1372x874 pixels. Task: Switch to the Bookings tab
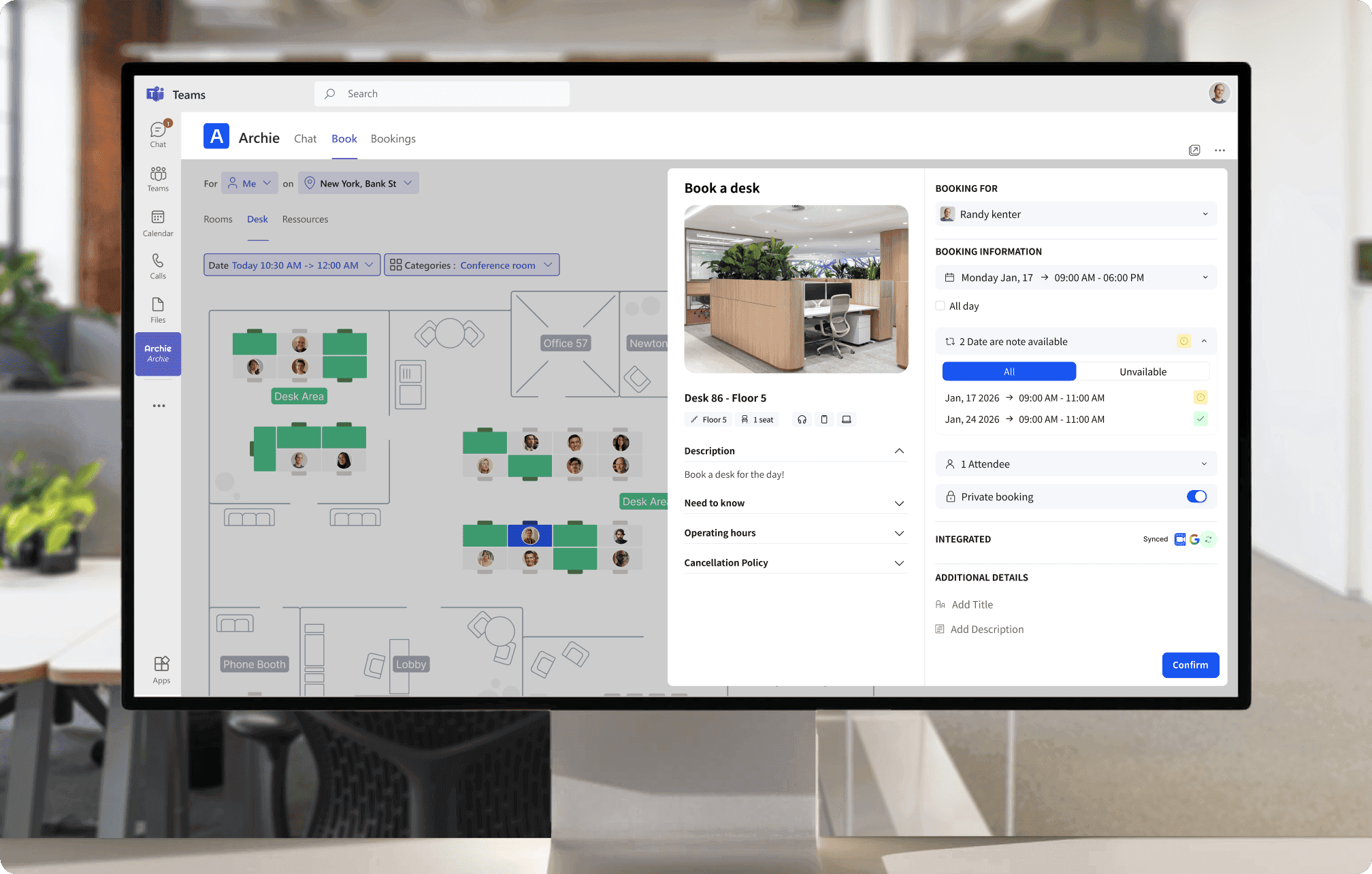(x=393, y=138)
